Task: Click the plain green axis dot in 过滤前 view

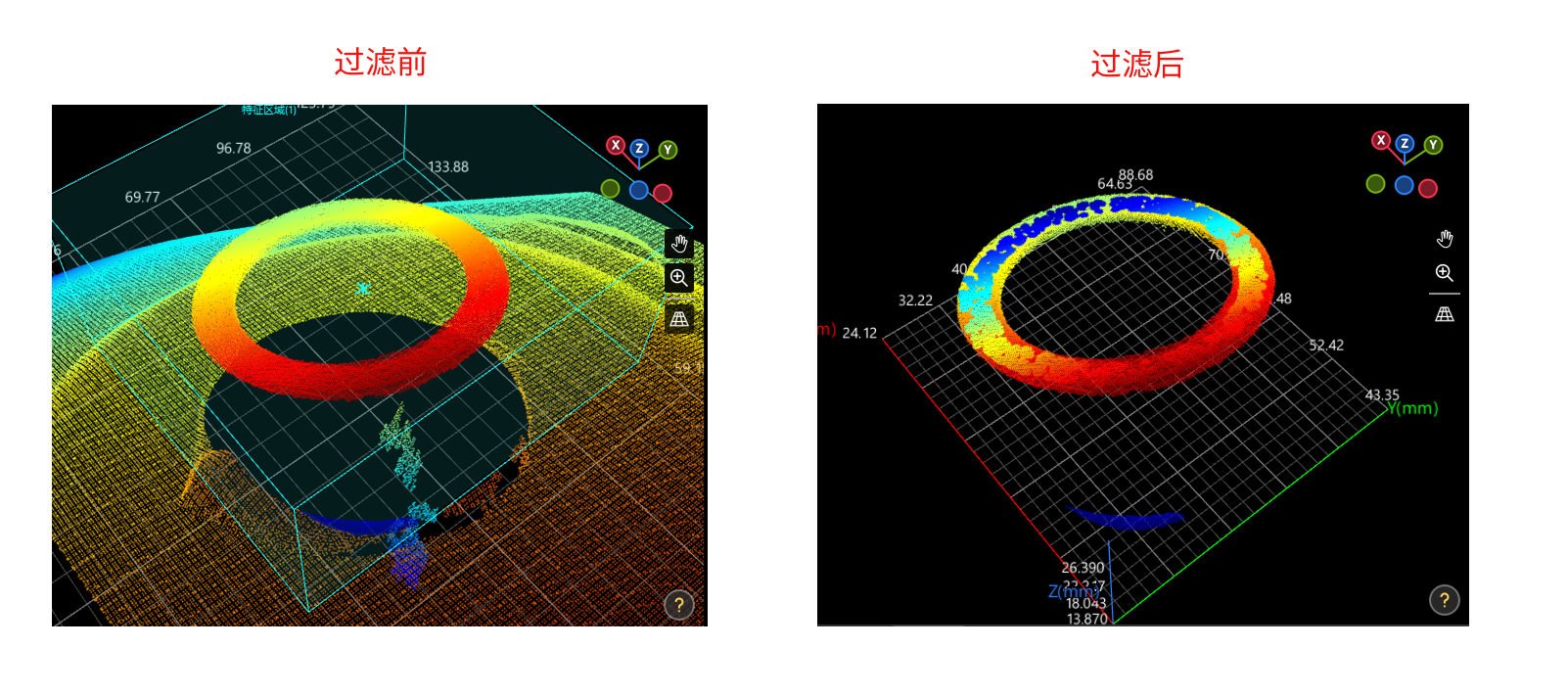Action: 610,188
